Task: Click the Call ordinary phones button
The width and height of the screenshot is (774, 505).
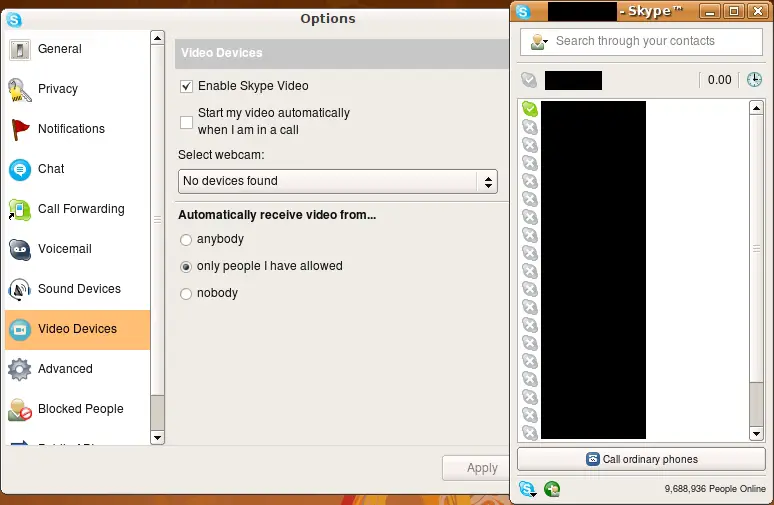Action: [641, 459]
